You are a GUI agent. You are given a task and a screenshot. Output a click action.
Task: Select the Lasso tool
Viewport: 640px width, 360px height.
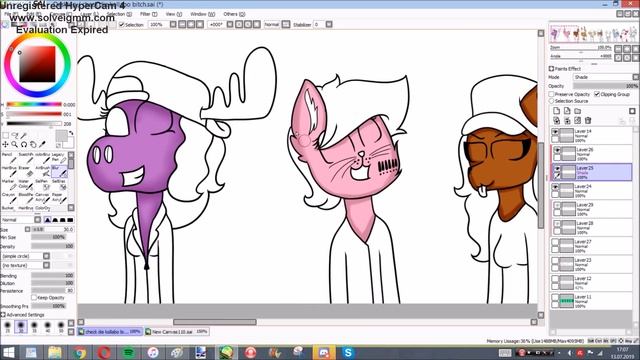point(15,135)
